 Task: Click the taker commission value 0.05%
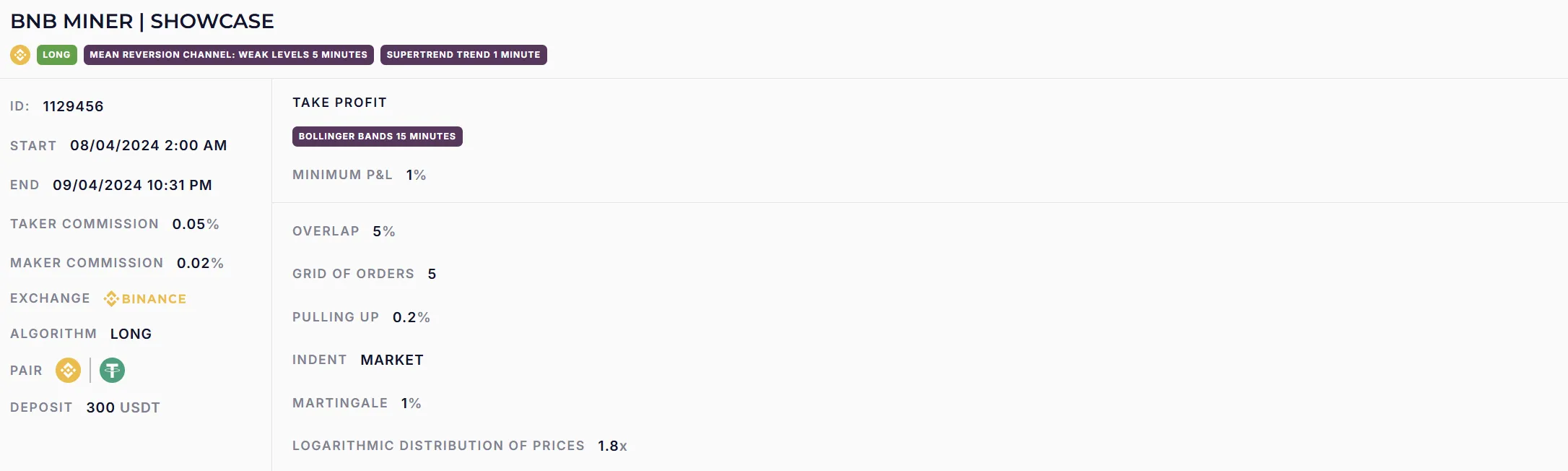[195, 225]
